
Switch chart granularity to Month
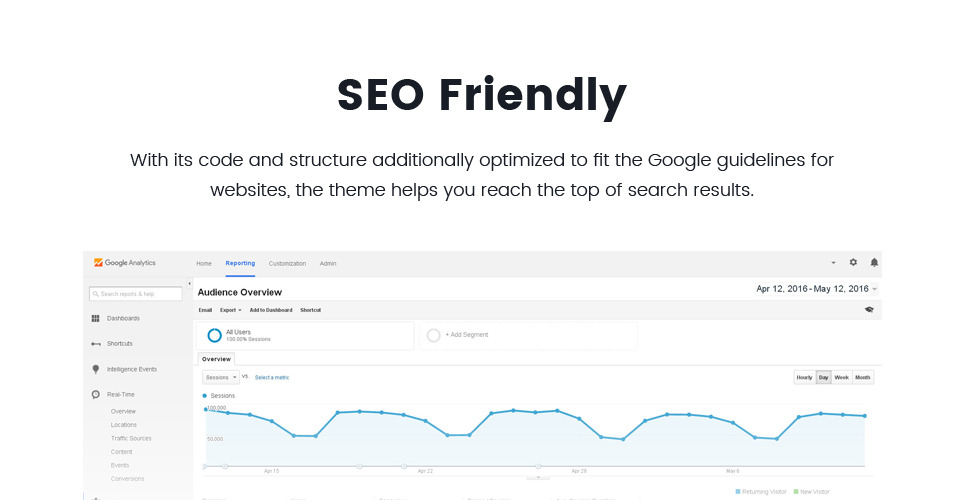[x=863, y=377]
